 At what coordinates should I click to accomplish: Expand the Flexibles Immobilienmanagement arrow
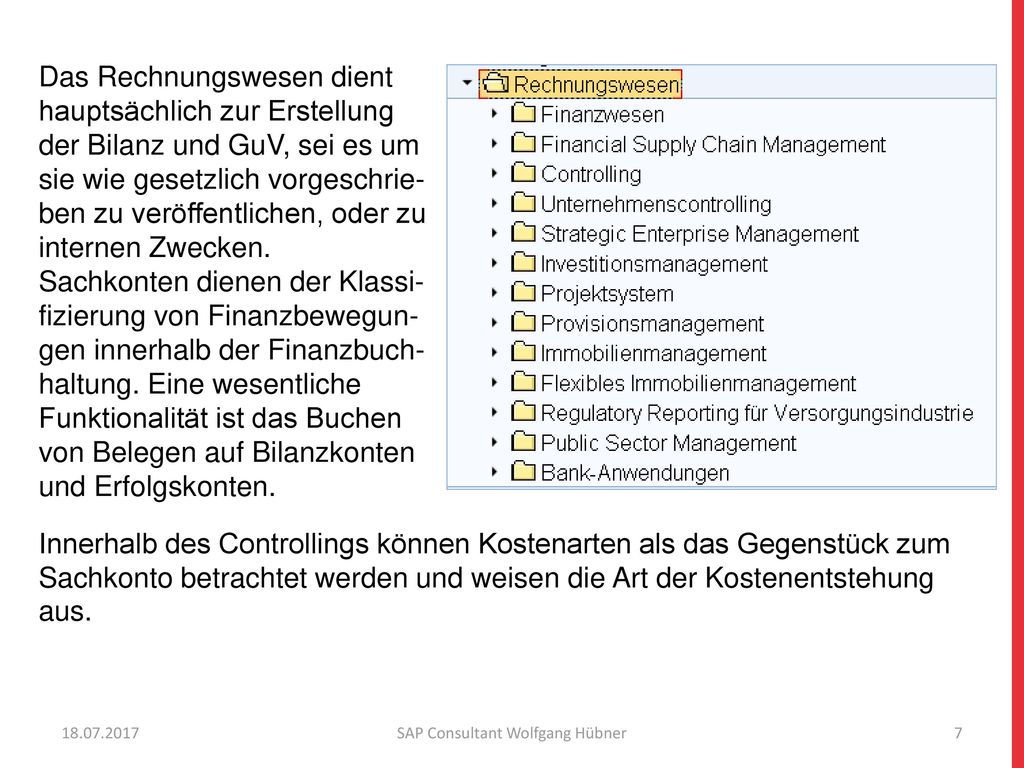click(x=494, y=383)
